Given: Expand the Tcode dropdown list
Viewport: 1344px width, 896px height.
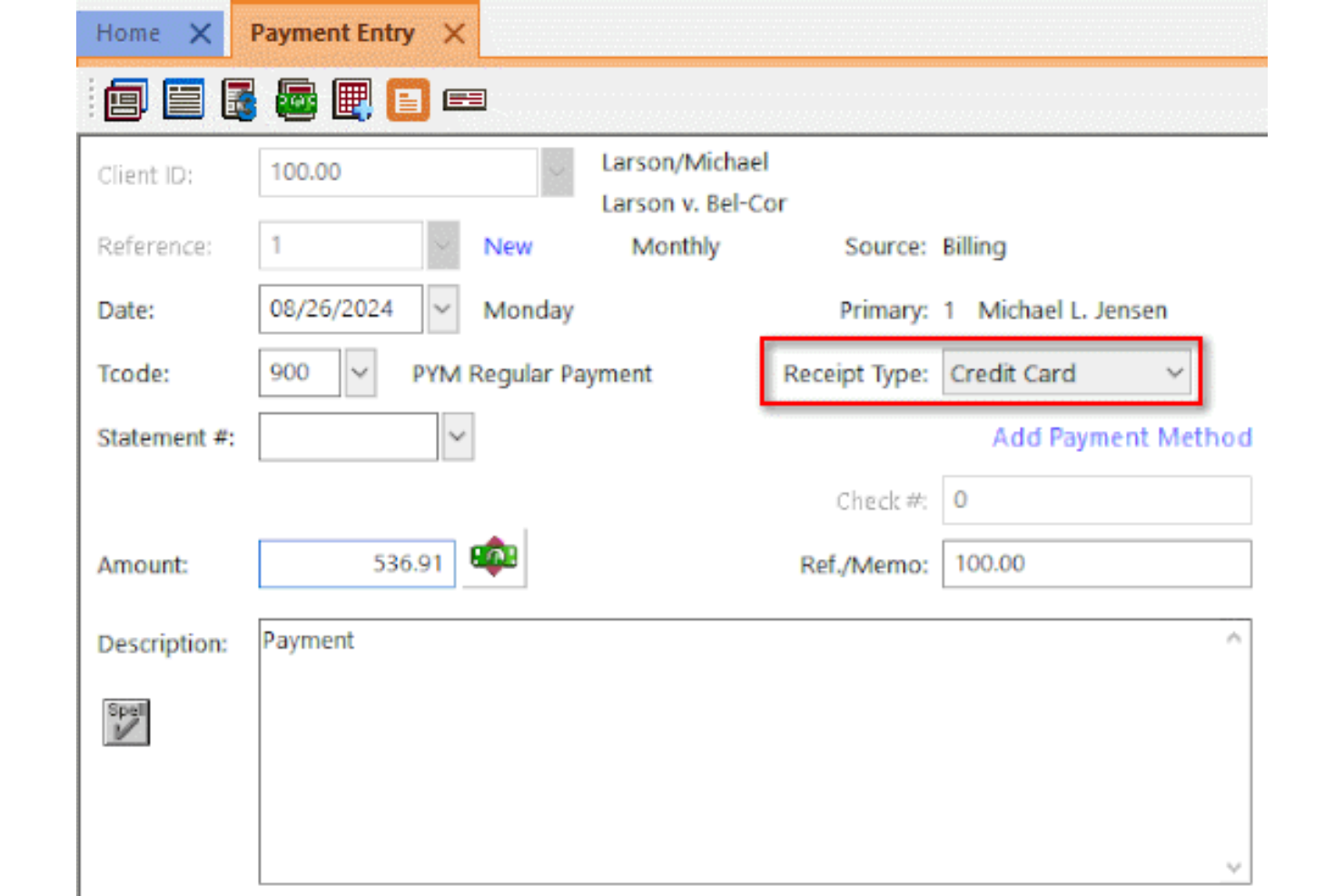Looking at the screenshot, I should 360,372.
